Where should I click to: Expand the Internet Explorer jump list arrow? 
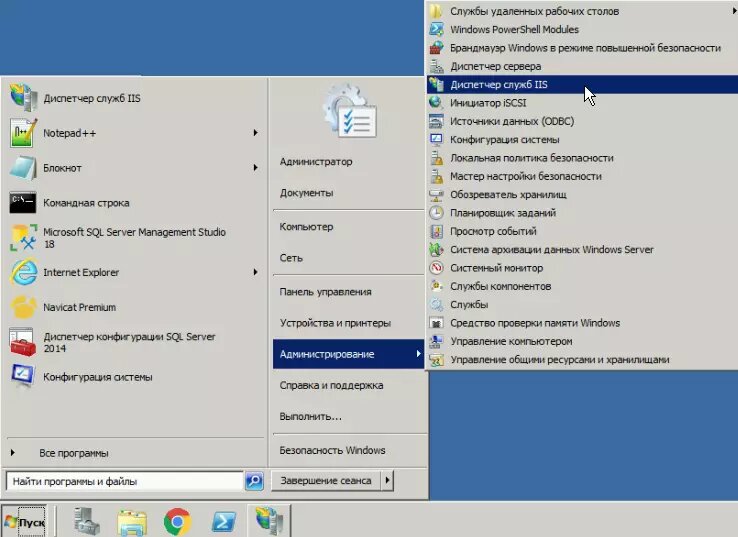pos(255,272)
